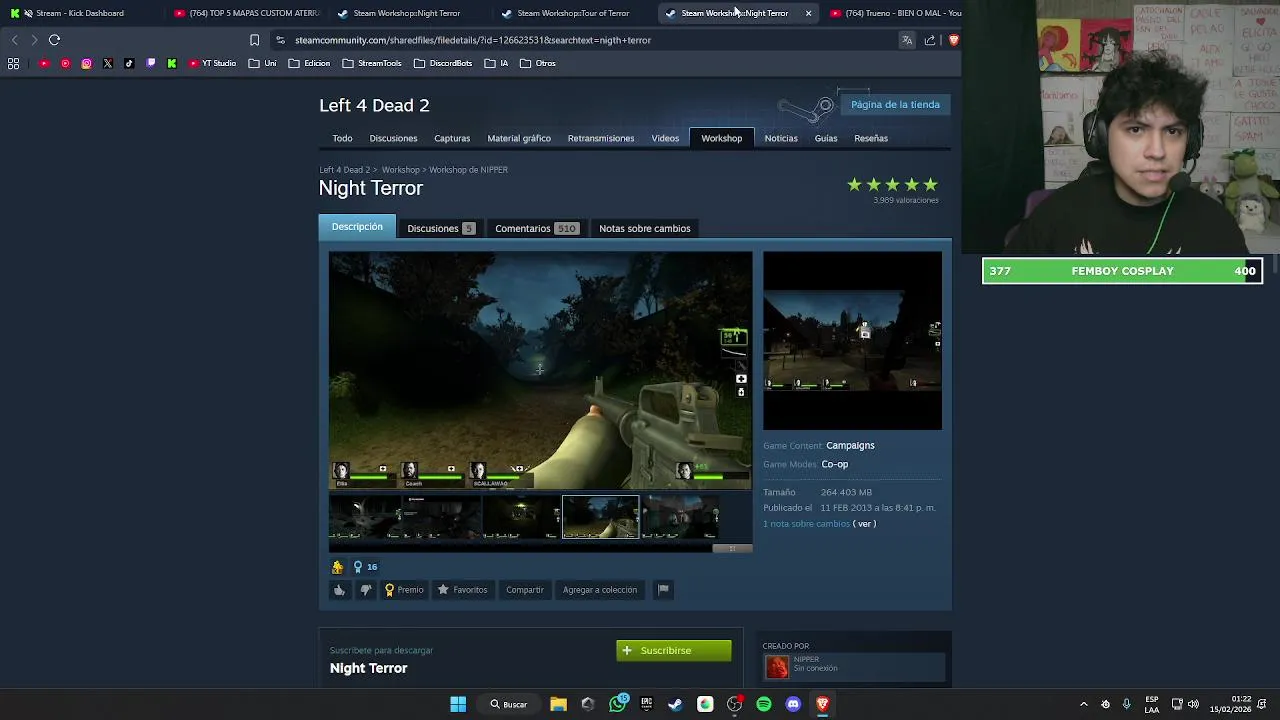The height and width of the screenshot is (720, 1280).
Task: Open Agregar a colección
Action: pyautogui.click(x=600, y=590)
